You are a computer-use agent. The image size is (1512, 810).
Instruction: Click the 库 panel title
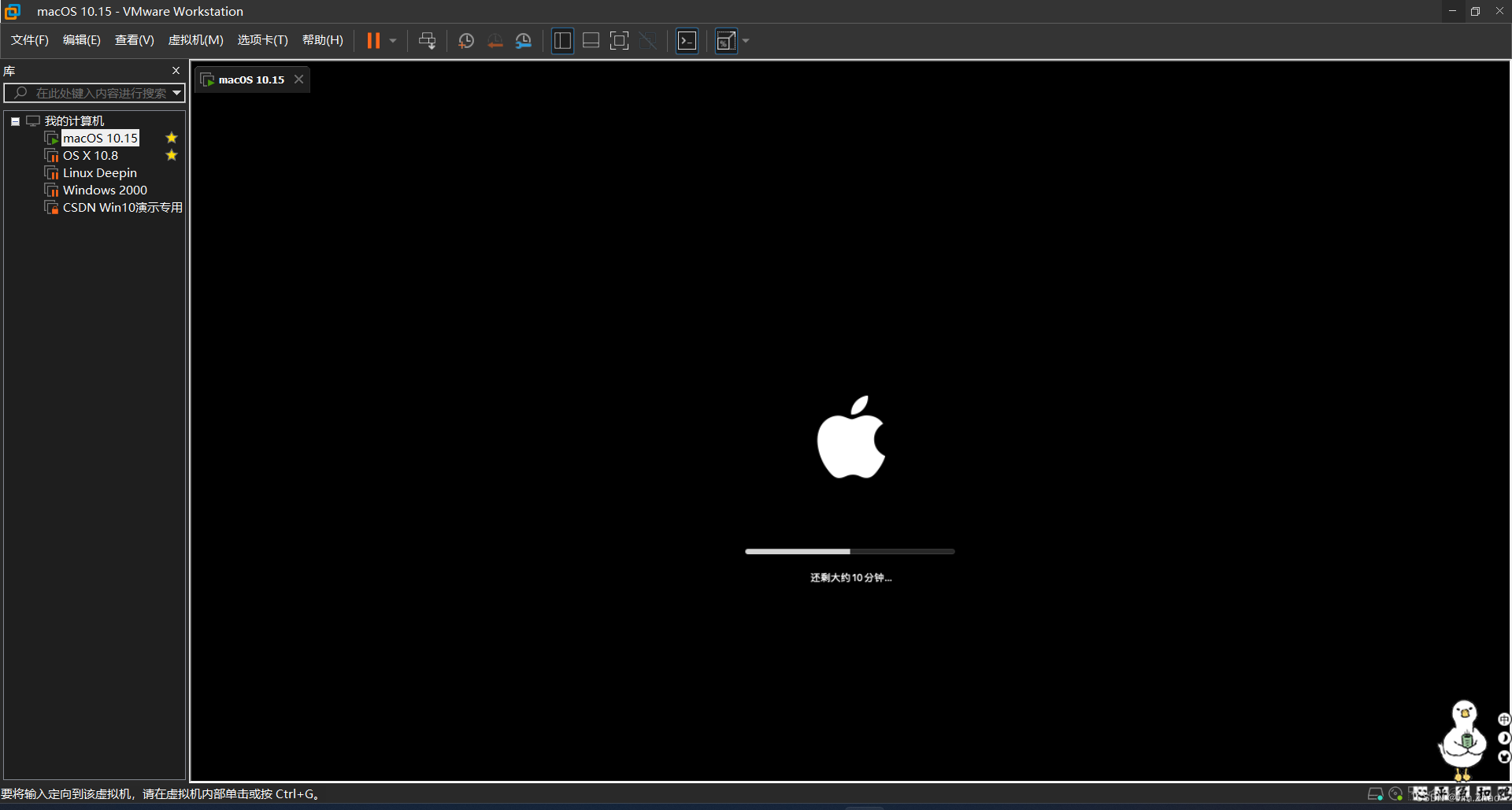point(9,71)
